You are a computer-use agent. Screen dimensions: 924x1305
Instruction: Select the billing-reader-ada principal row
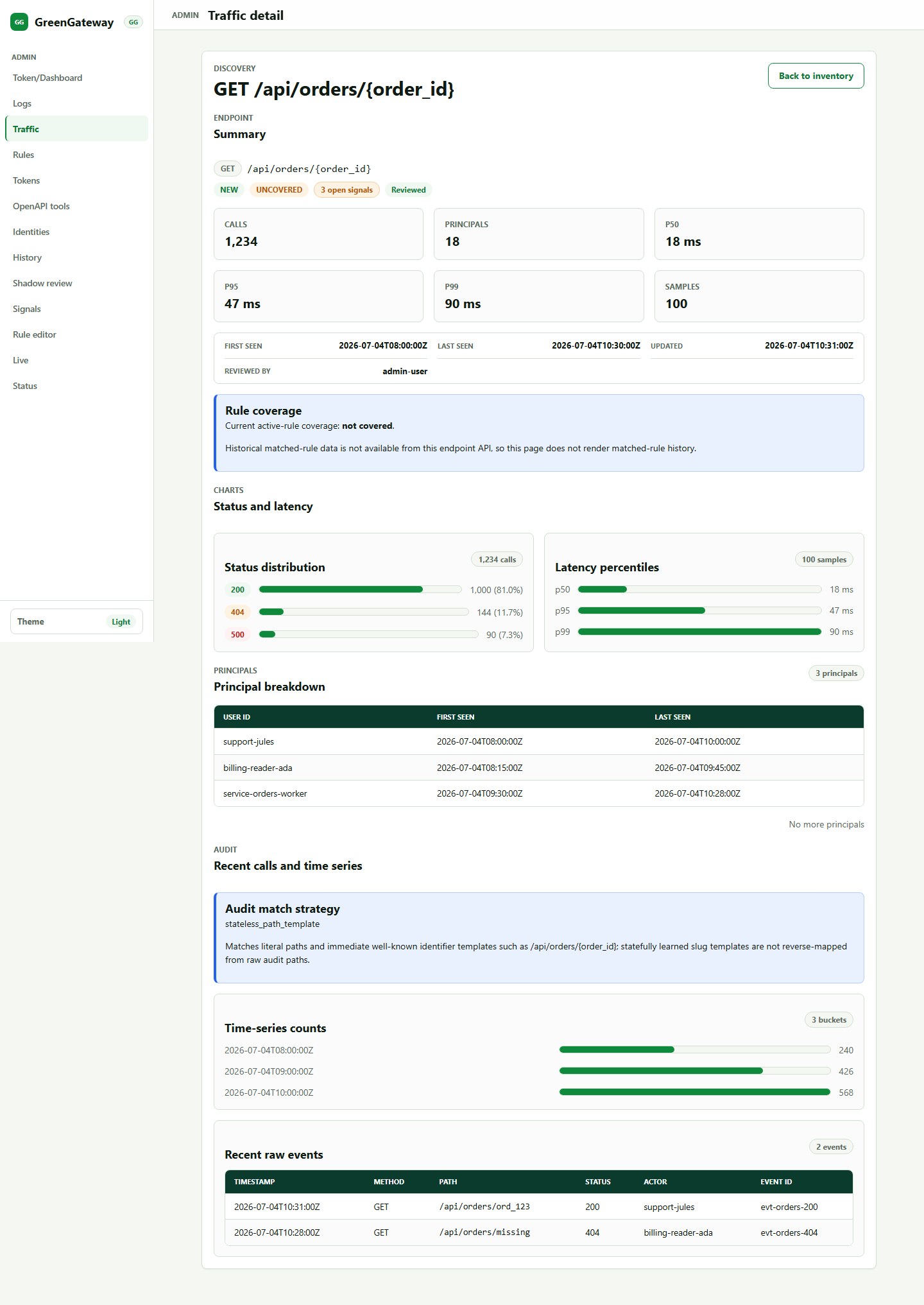point(538,768)
